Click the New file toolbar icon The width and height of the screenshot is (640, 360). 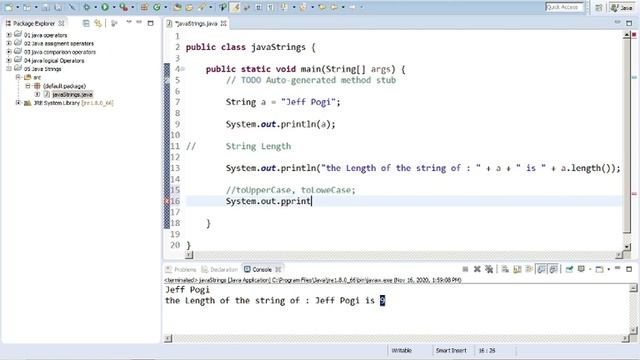[9, 7]
